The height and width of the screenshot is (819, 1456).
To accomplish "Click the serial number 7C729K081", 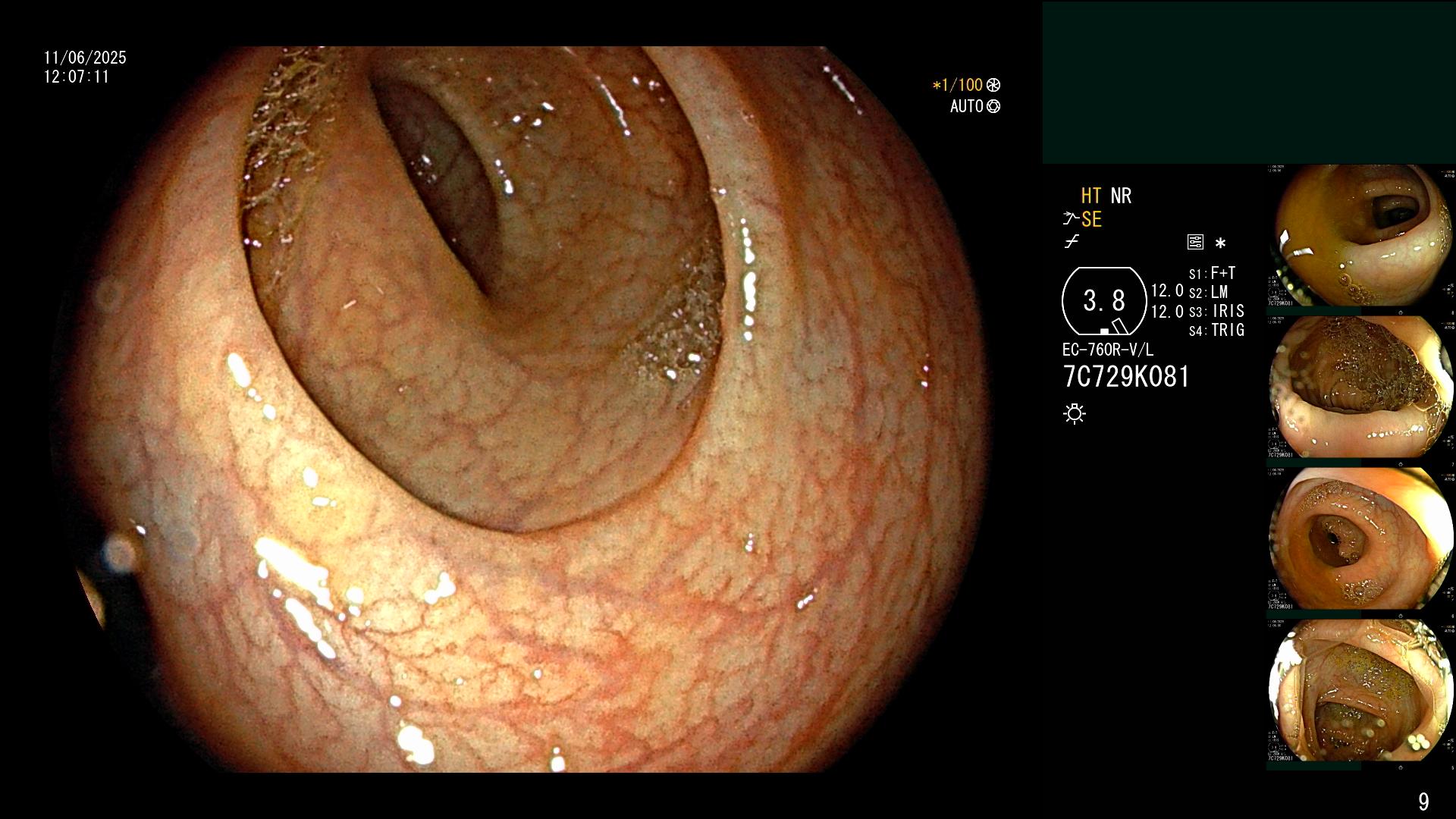I will [1126, 377].
